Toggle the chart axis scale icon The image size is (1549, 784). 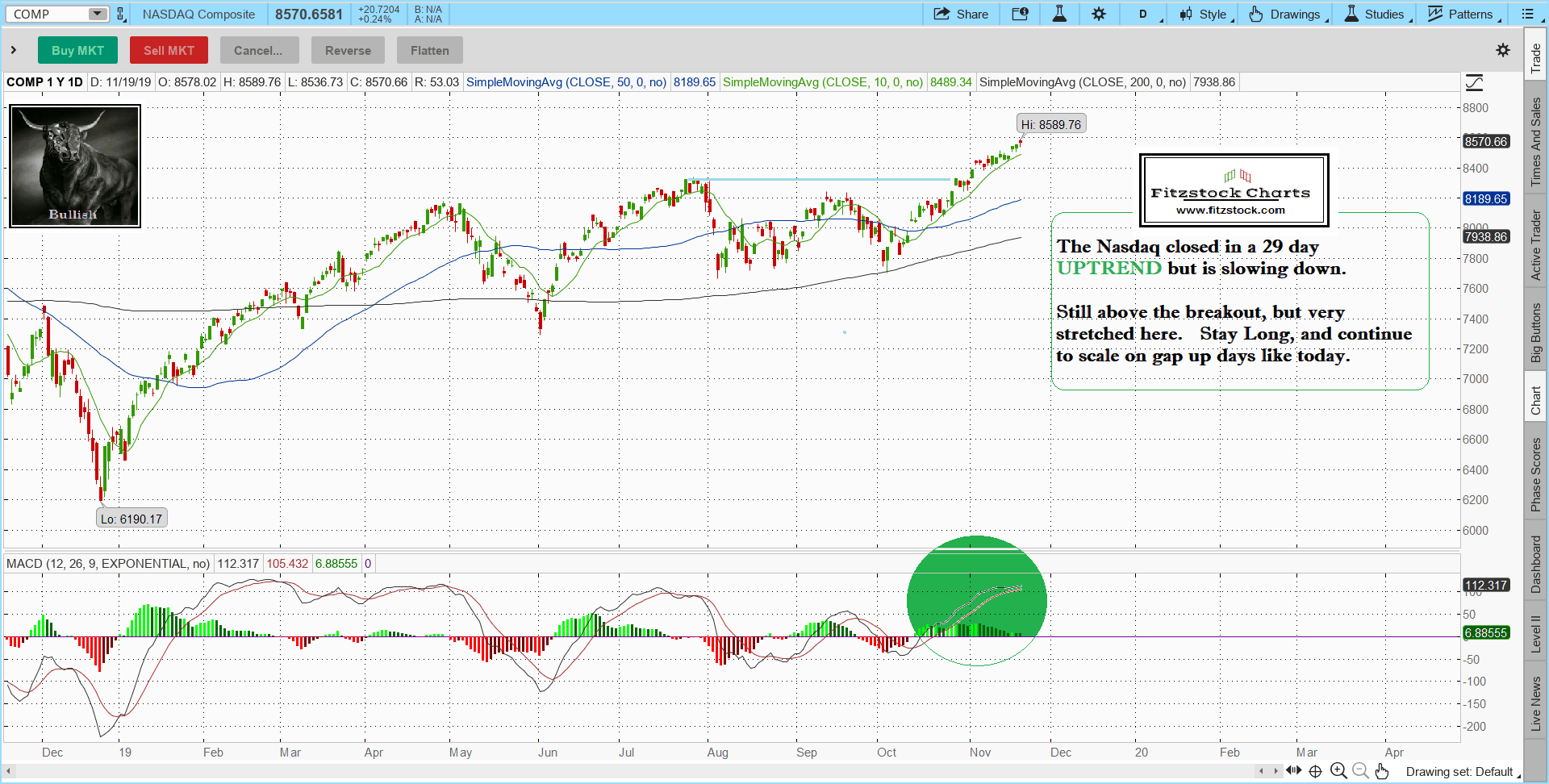click(1474, 82)
